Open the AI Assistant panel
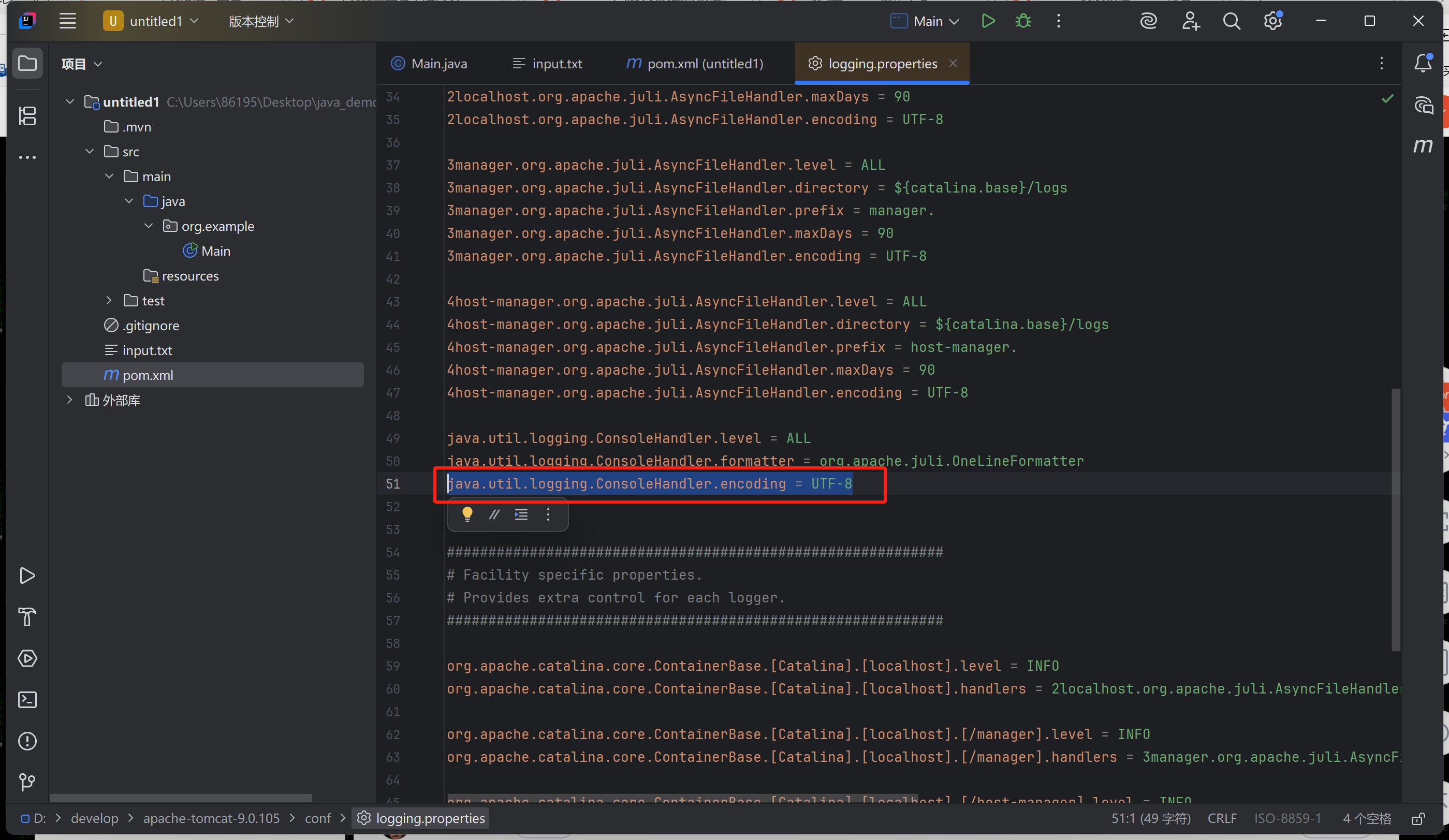 (1148, 21)
